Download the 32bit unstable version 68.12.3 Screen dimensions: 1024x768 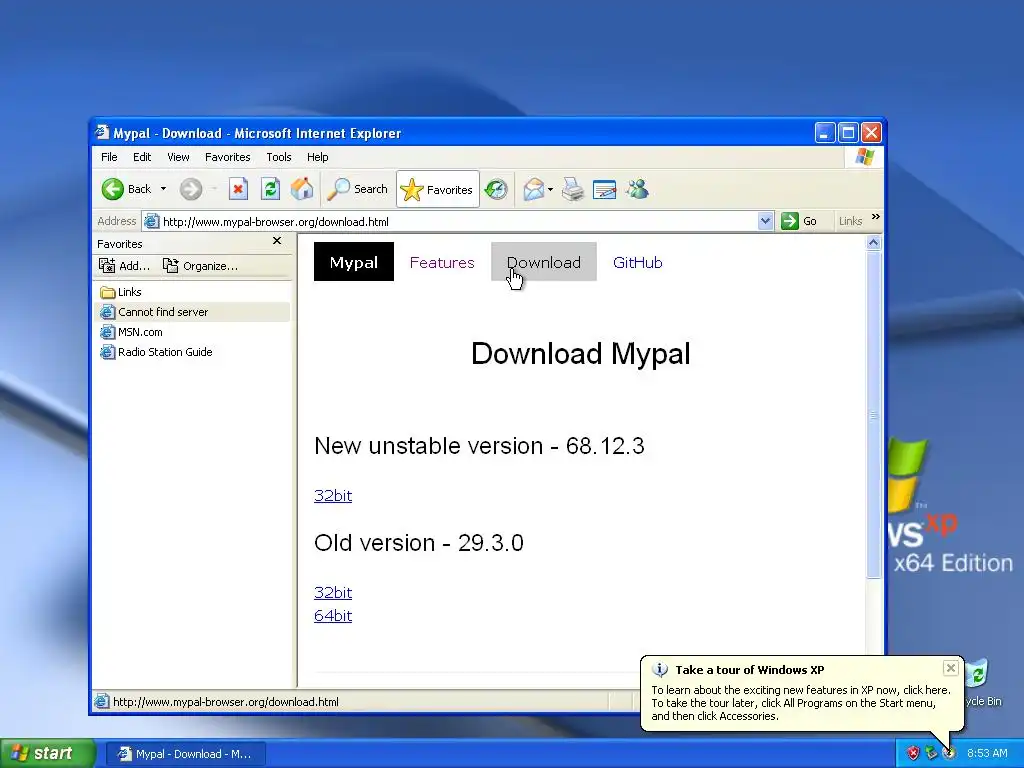[x=333, y=496]
